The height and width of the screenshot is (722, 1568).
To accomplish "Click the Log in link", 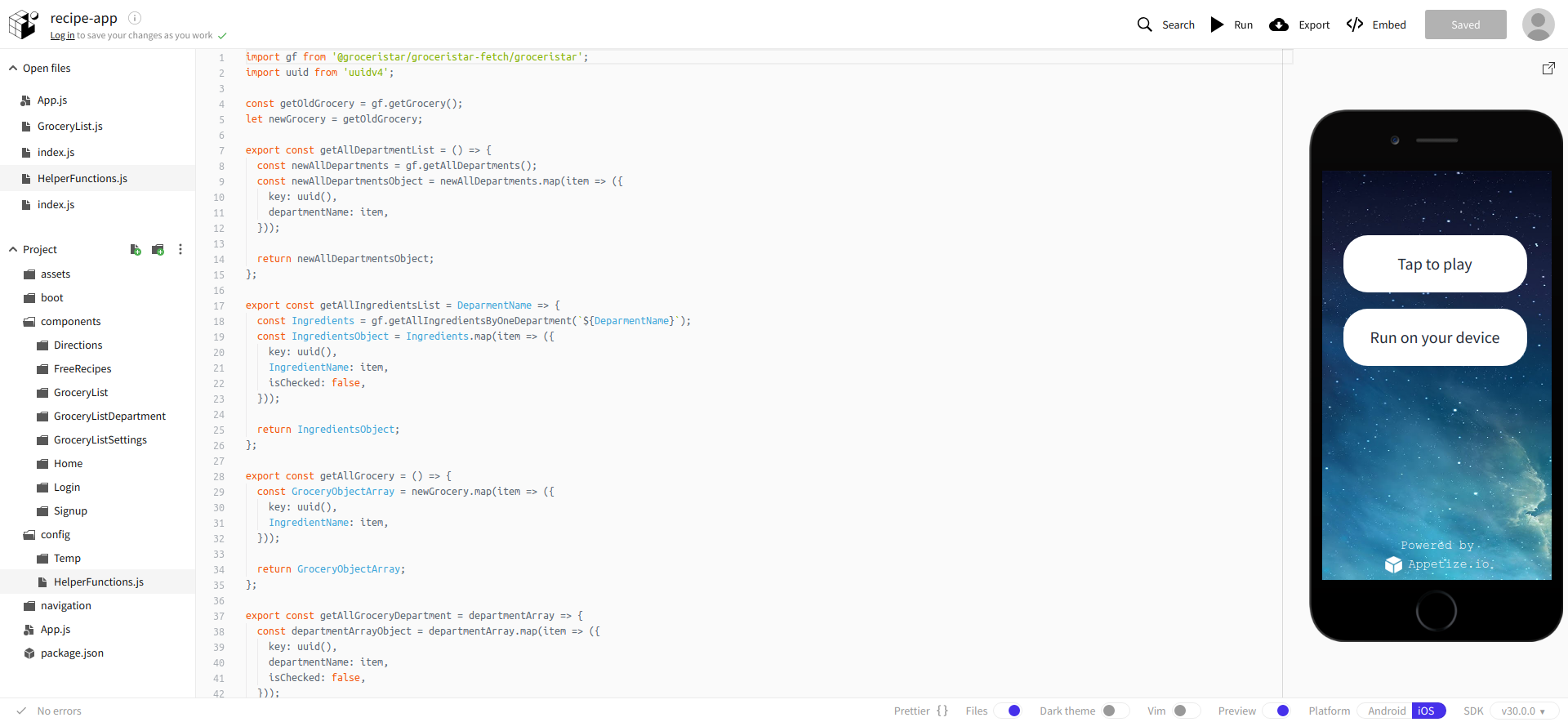I will [x=62, y=36].
